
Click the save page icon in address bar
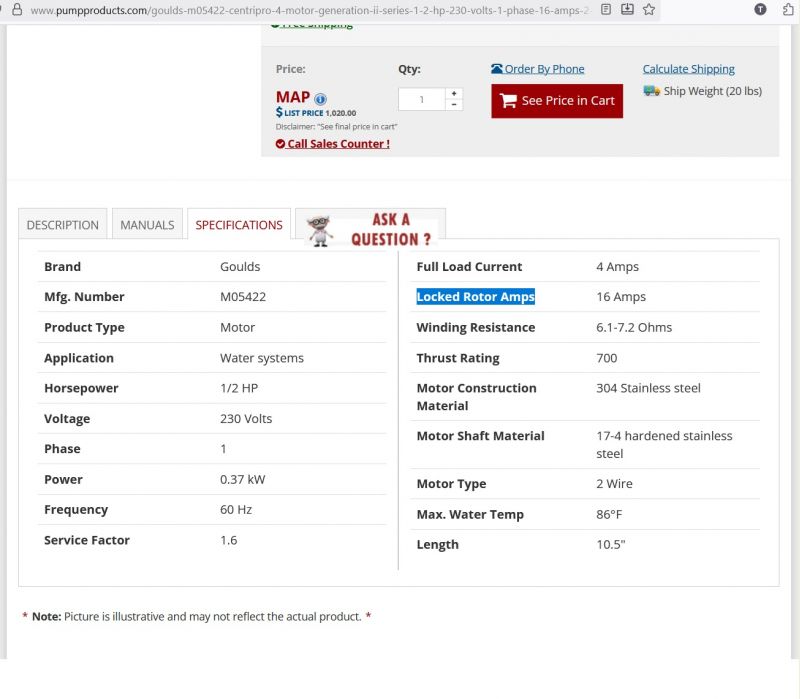click(x=627, y=9)
